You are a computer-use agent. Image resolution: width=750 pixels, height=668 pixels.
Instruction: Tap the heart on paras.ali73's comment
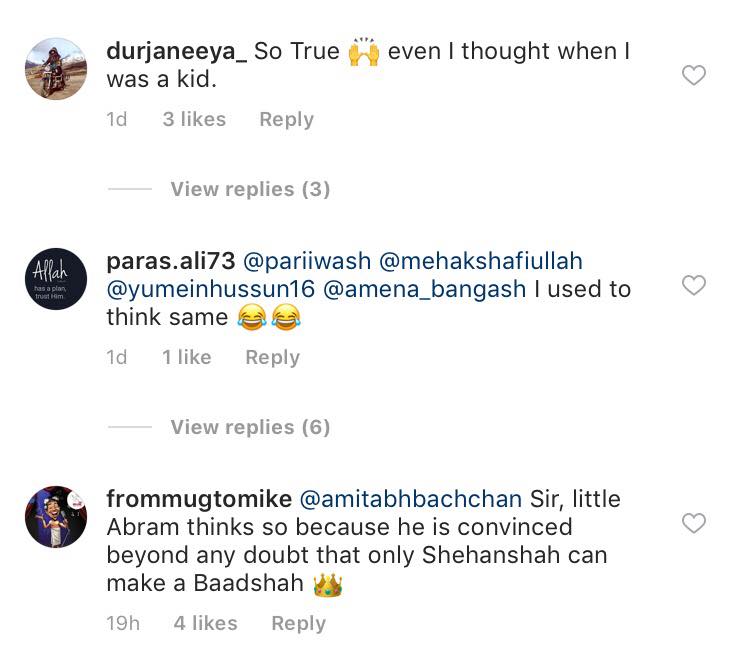point(693,286)
